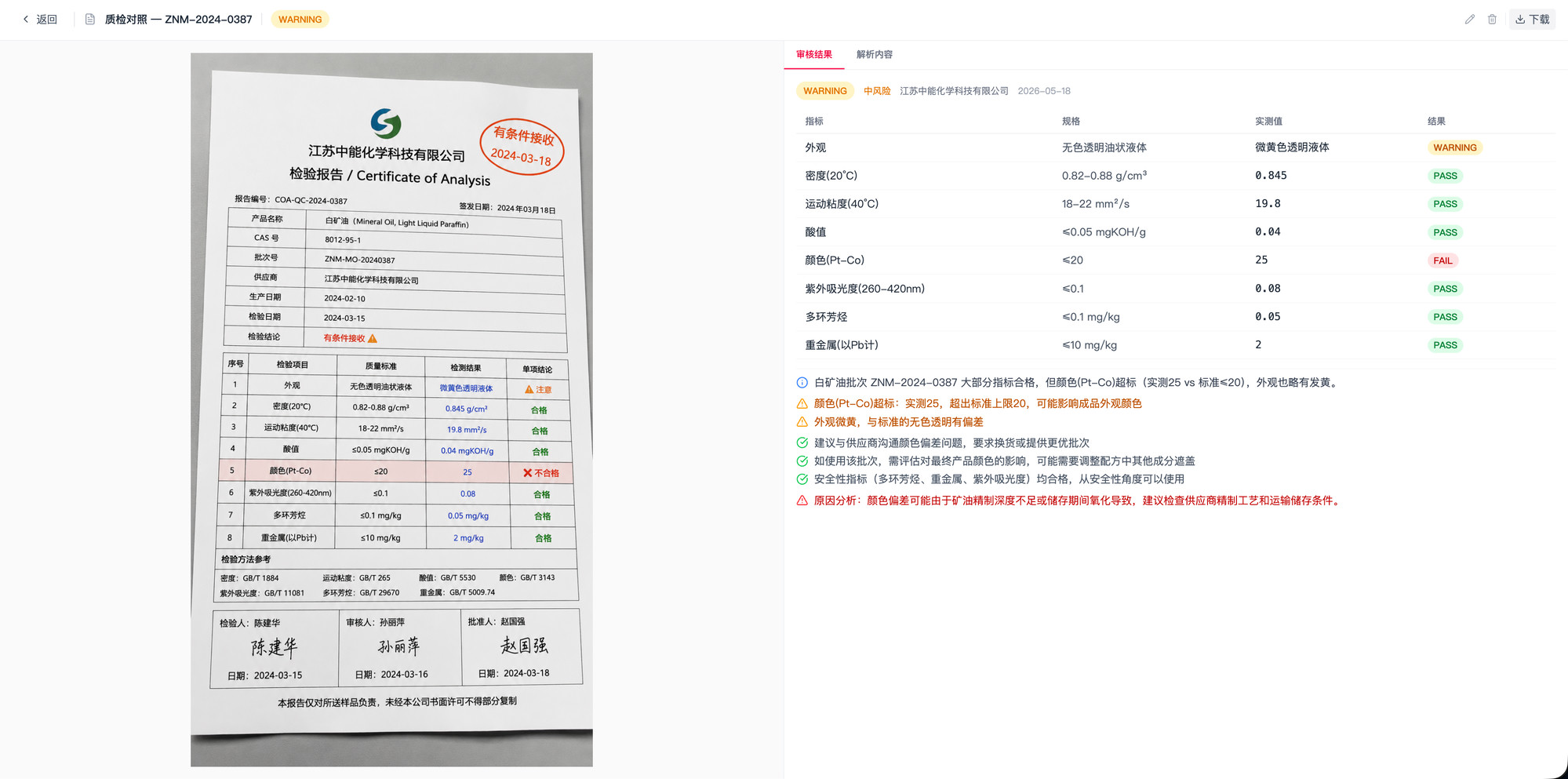
Task: Switch to the 审核结果 tab
Action: click(813, 55)
